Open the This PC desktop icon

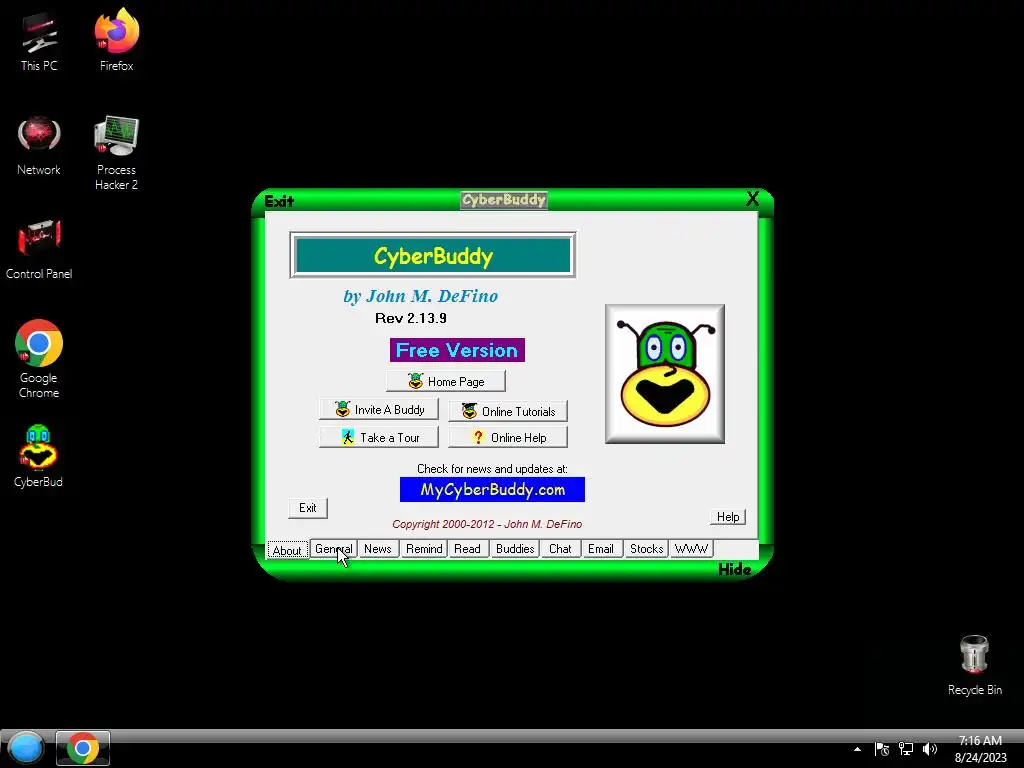39,42
